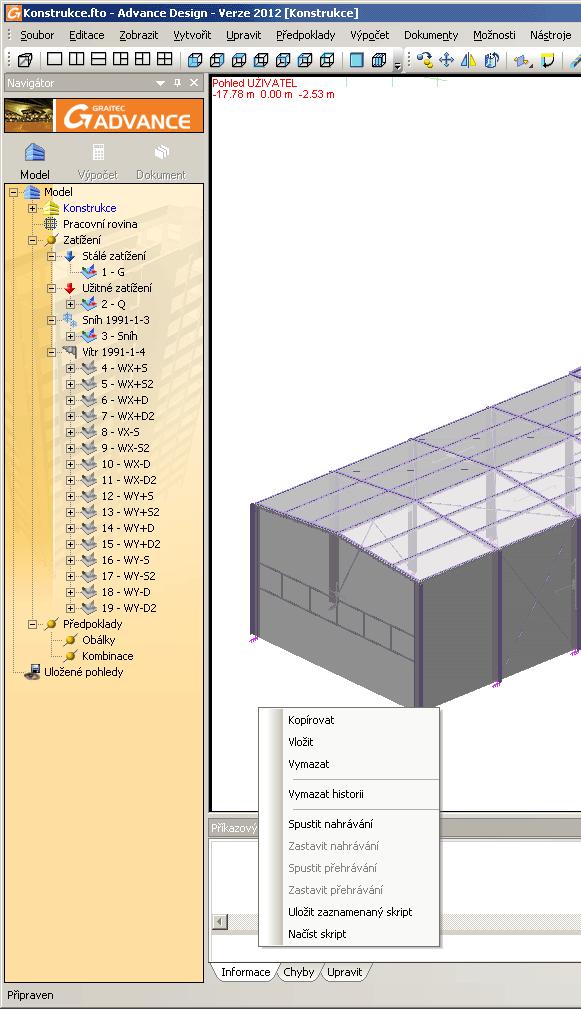Collapse the Předpoklady tree node
The height and width of the screenshot is (1009, 581).
click(x=32, y=624)
